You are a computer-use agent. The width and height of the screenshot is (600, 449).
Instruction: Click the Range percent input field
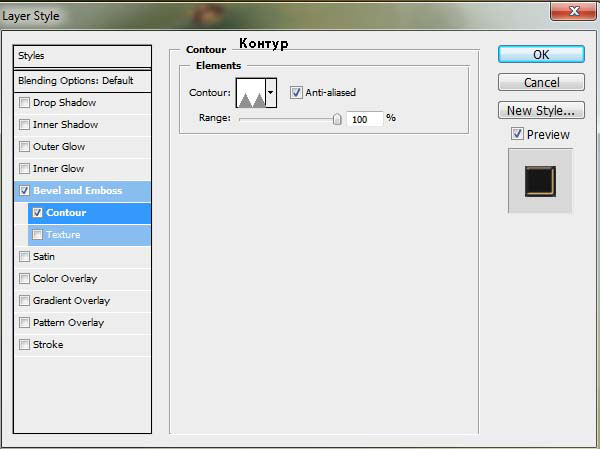click(364, 119)
